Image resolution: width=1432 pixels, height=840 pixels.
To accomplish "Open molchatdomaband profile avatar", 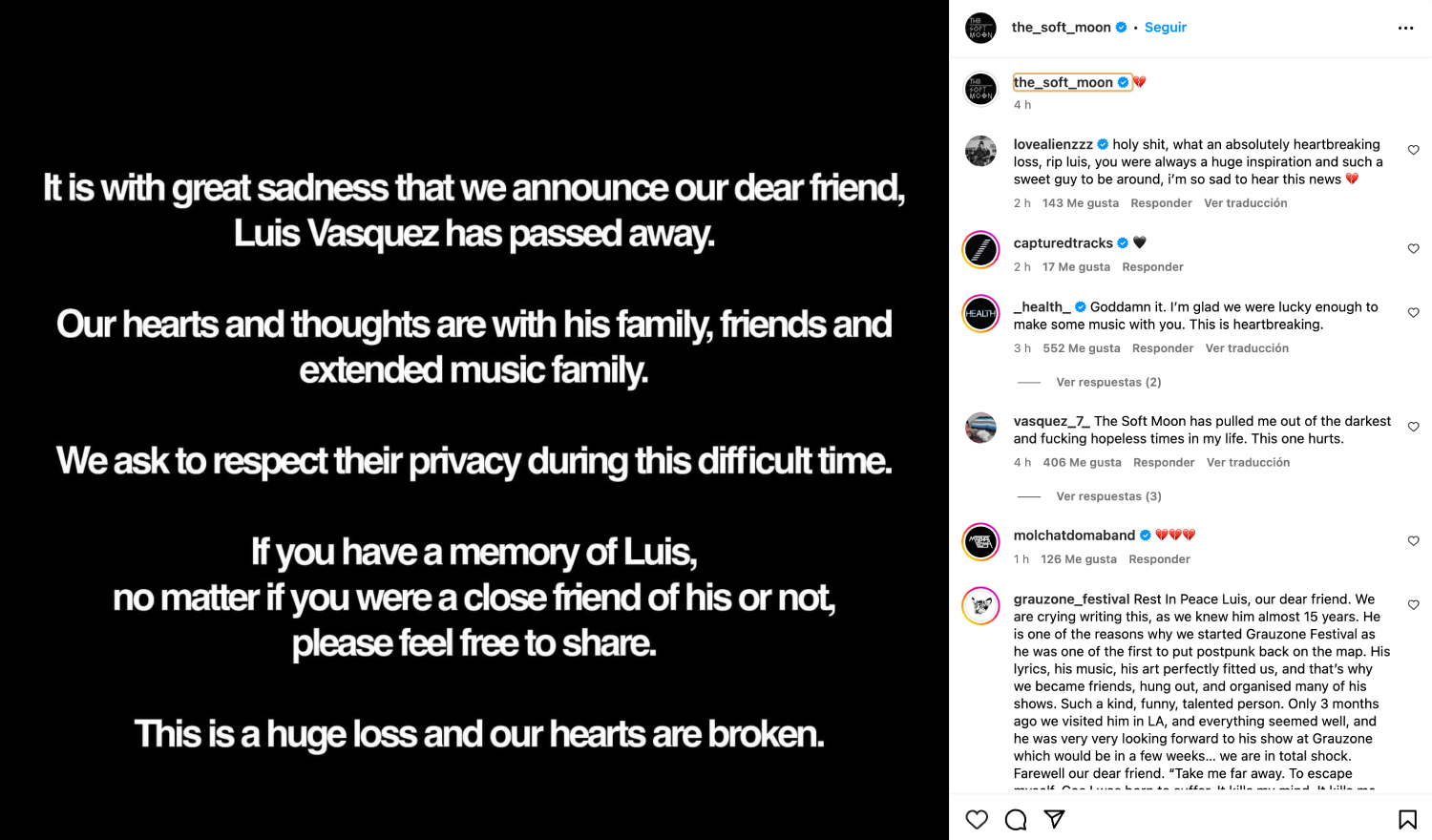I will click(980, 542).
